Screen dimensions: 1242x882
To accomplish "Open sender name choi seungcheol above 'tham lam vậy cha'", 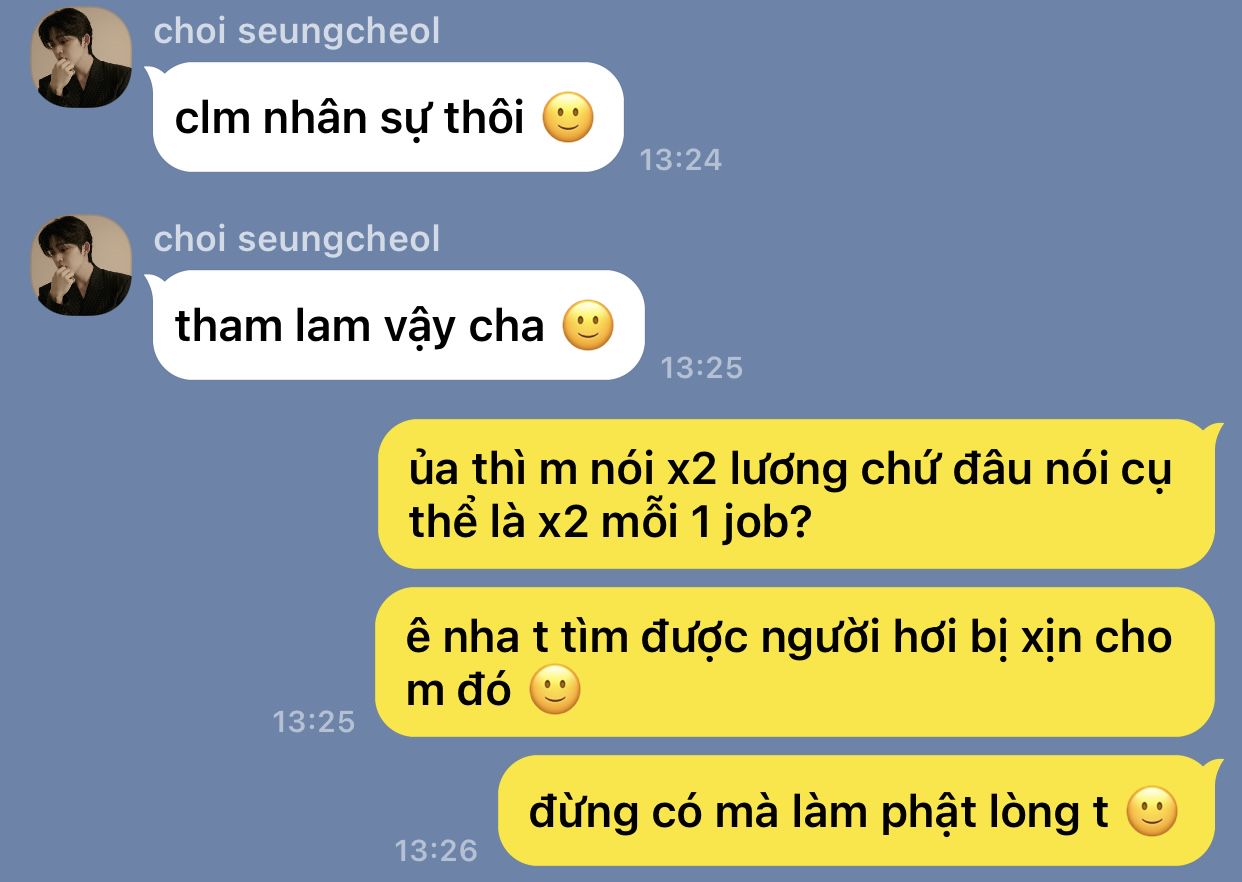I will coord(297,239).
